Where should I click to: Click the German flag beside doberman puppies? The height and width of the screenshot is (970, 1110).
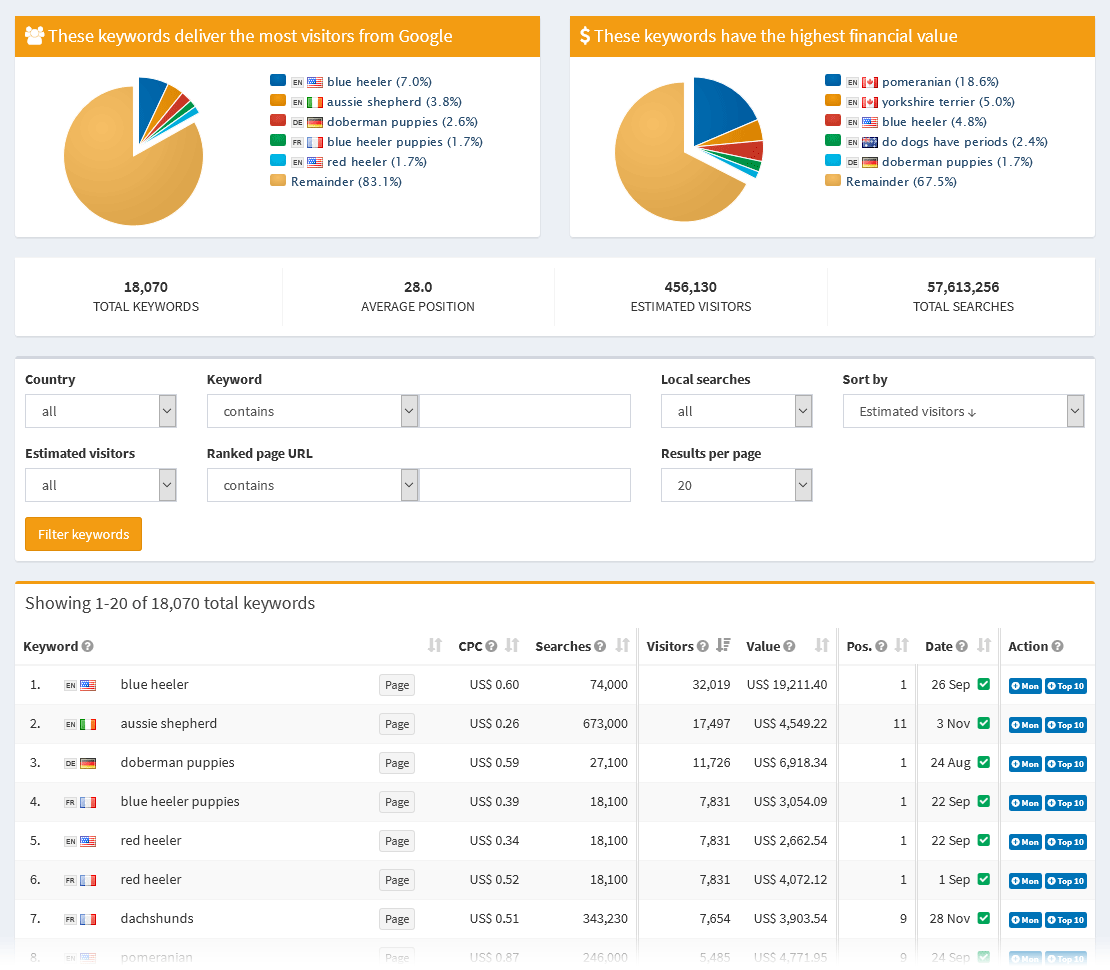pyautogui.click(x=89, y=762)
